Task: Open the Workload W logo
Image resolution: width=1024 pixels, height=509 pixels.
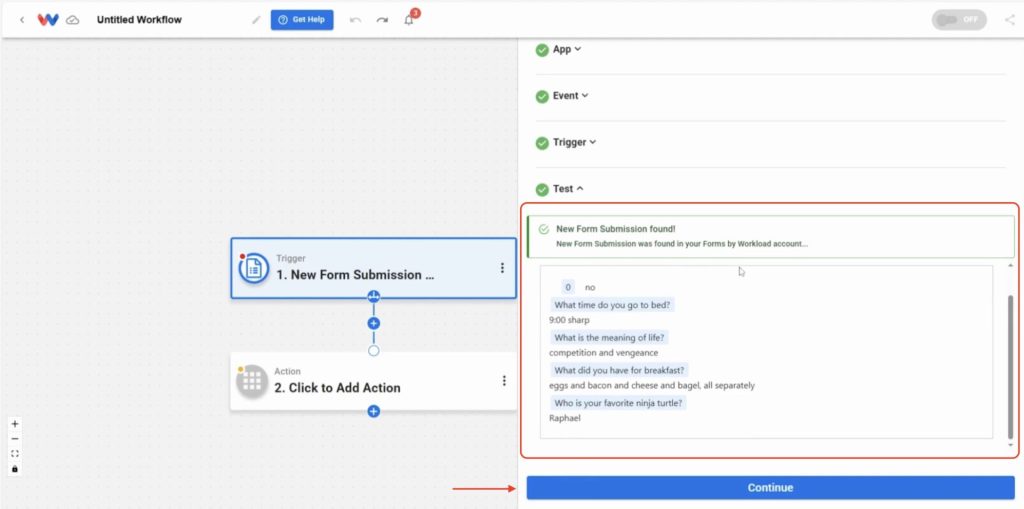Action: 48,20
